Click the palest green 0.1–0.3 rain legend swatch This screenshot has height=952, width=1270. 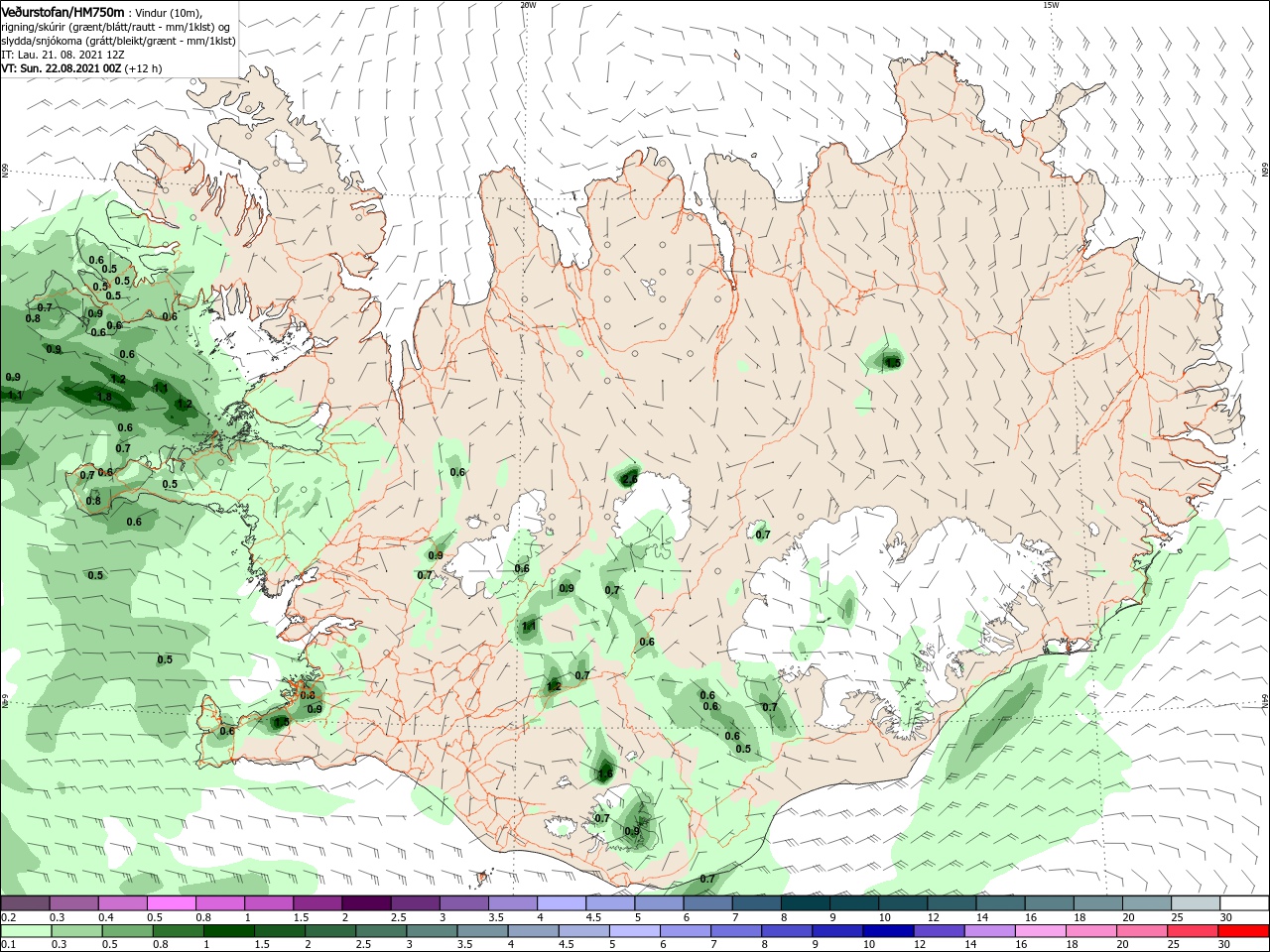(x=26, y=931)
